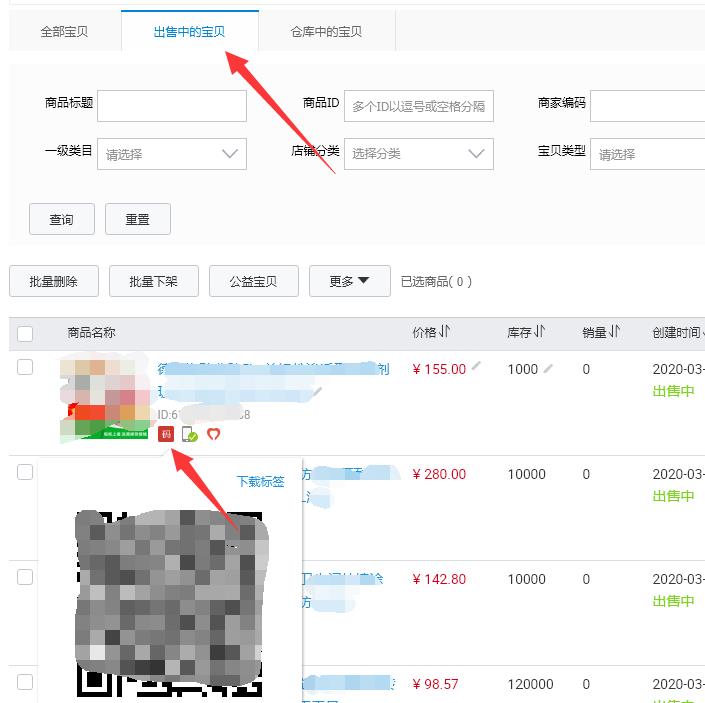Viewport: 705px width, 703px height.
Task: Sort by stock column arrows
Action: [539, 332]
